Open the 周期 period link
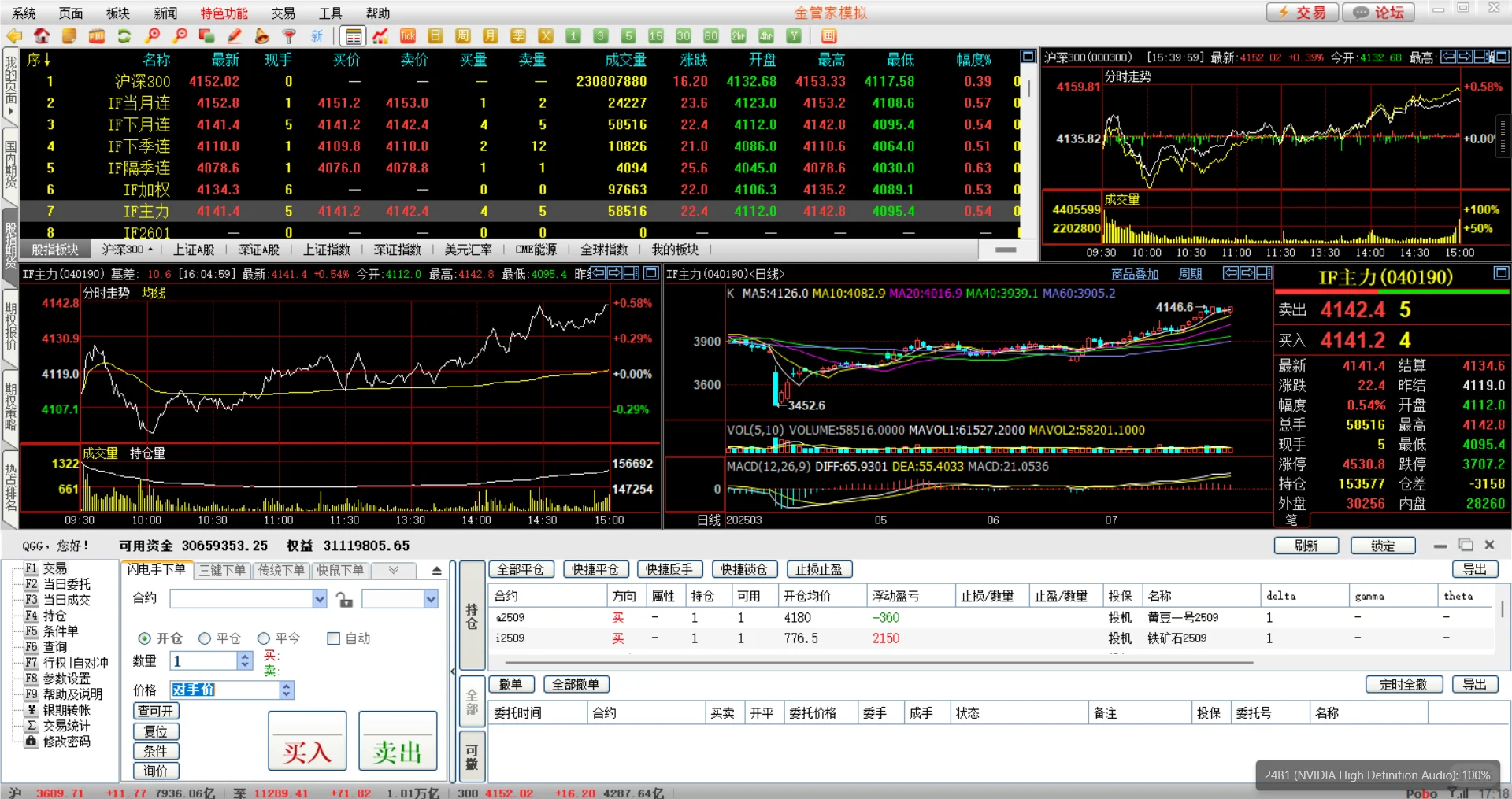 coord(1190,274)
